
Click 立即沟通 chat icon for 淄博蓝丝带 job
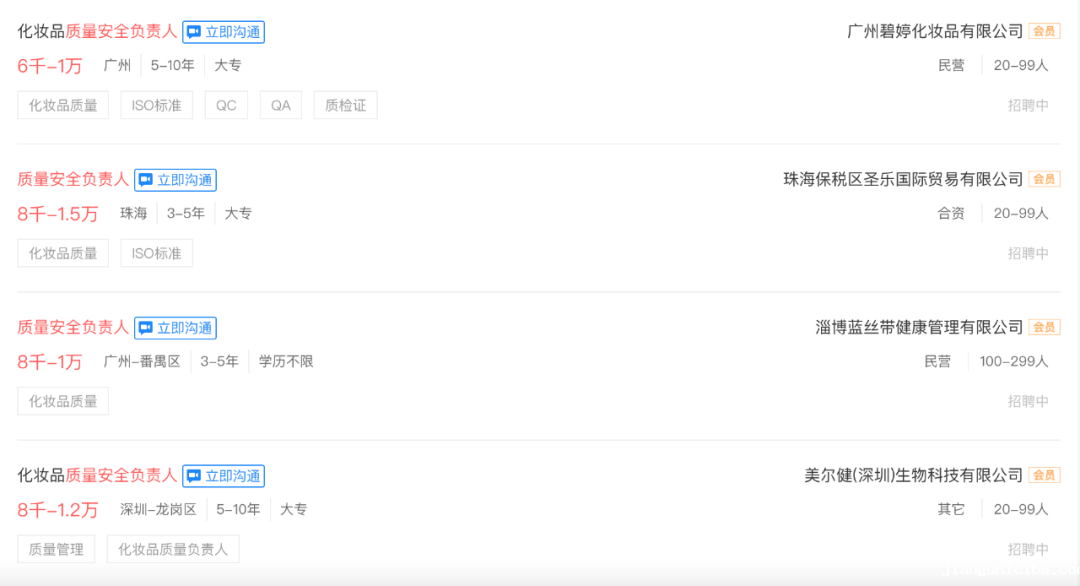[x=176, y=328]
